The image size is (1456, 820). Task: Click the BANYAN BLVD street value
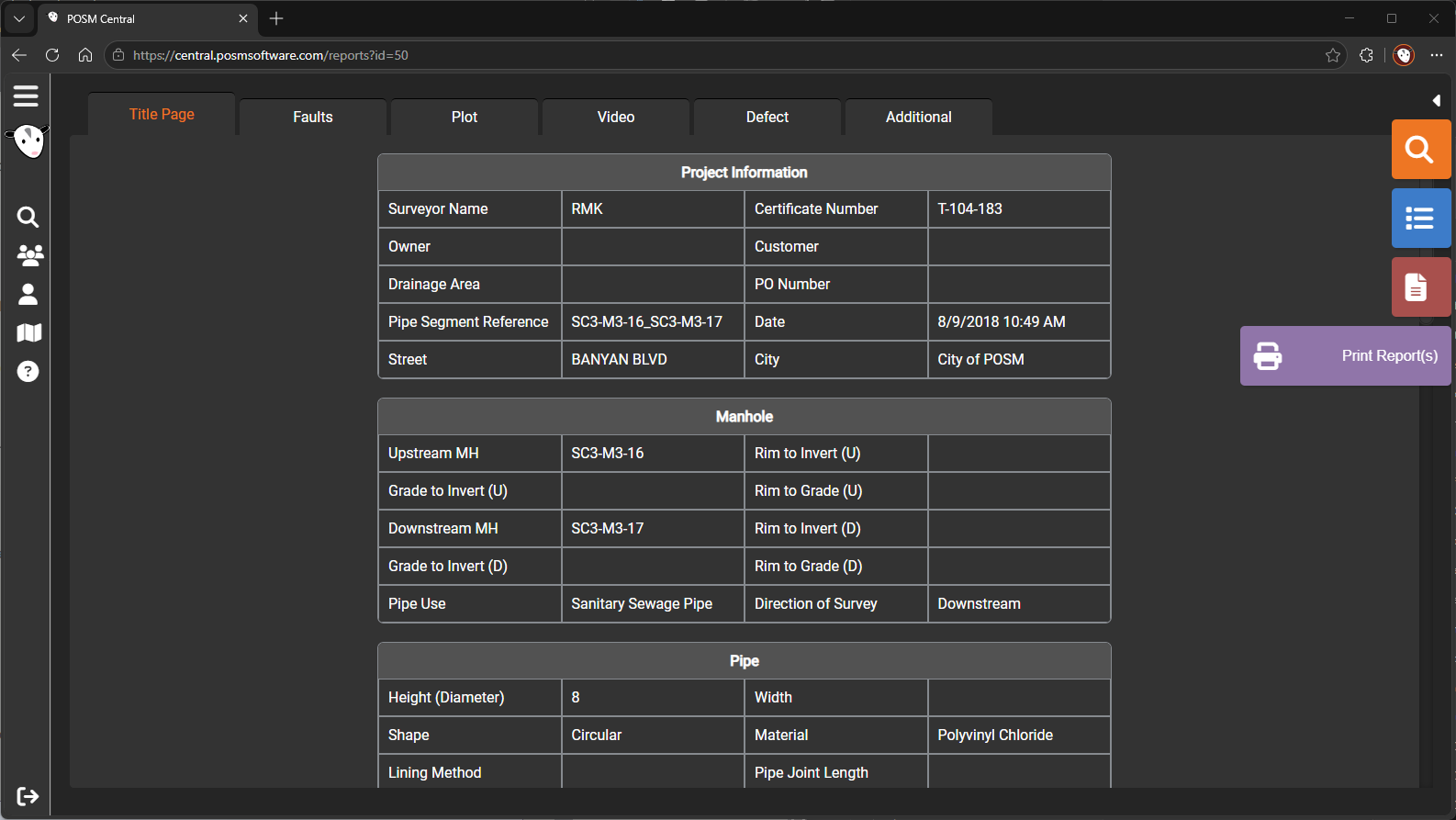[x=620, y=359]
